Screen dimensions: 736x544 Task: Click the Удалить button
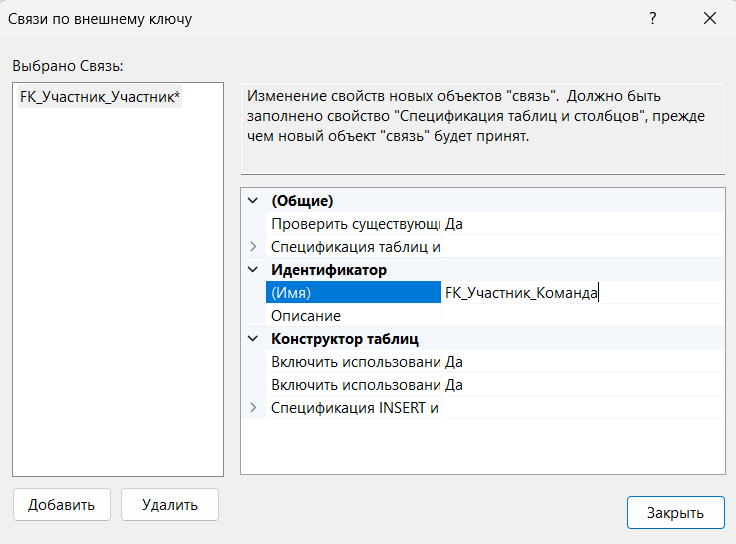point(170,505)
